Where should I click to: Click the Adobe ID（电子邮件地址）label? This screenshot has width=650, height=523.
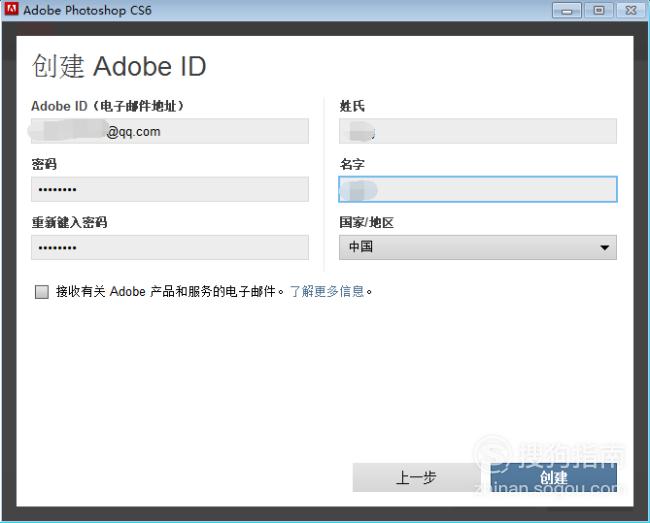click(108, 106)
